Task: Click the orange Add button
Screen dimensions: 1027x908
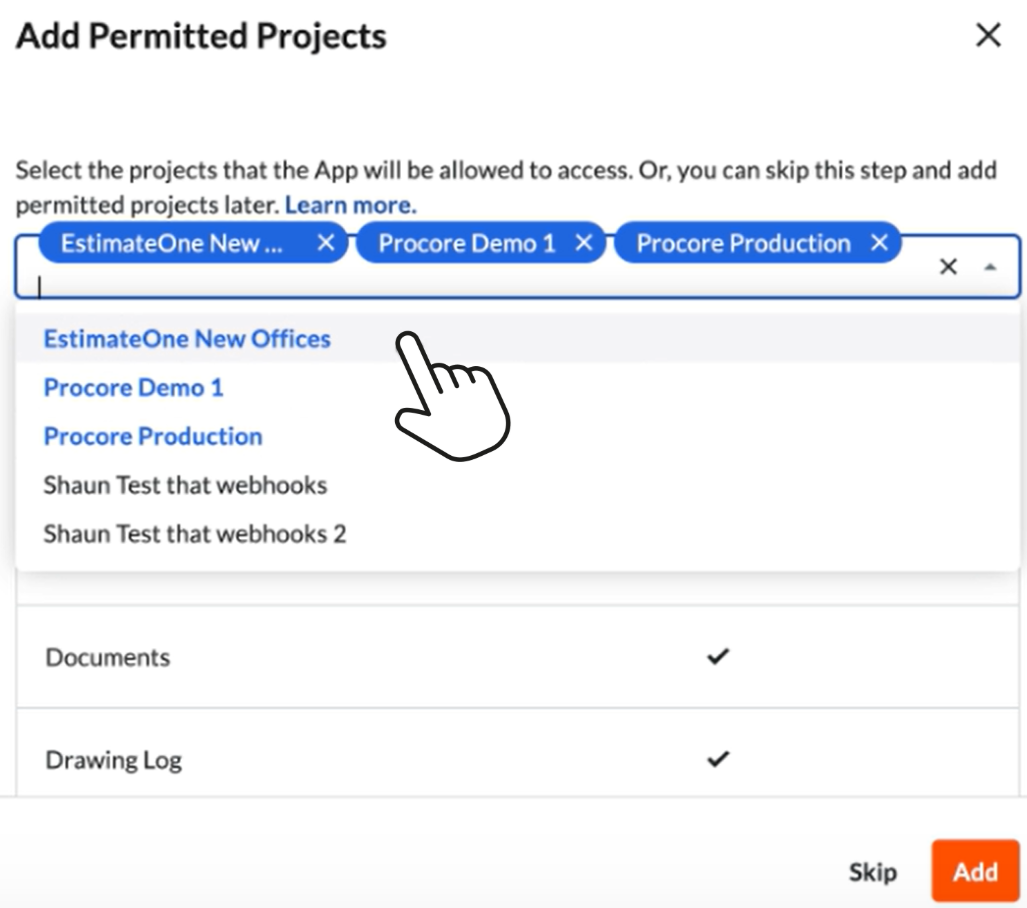Action: pos(975,871)
